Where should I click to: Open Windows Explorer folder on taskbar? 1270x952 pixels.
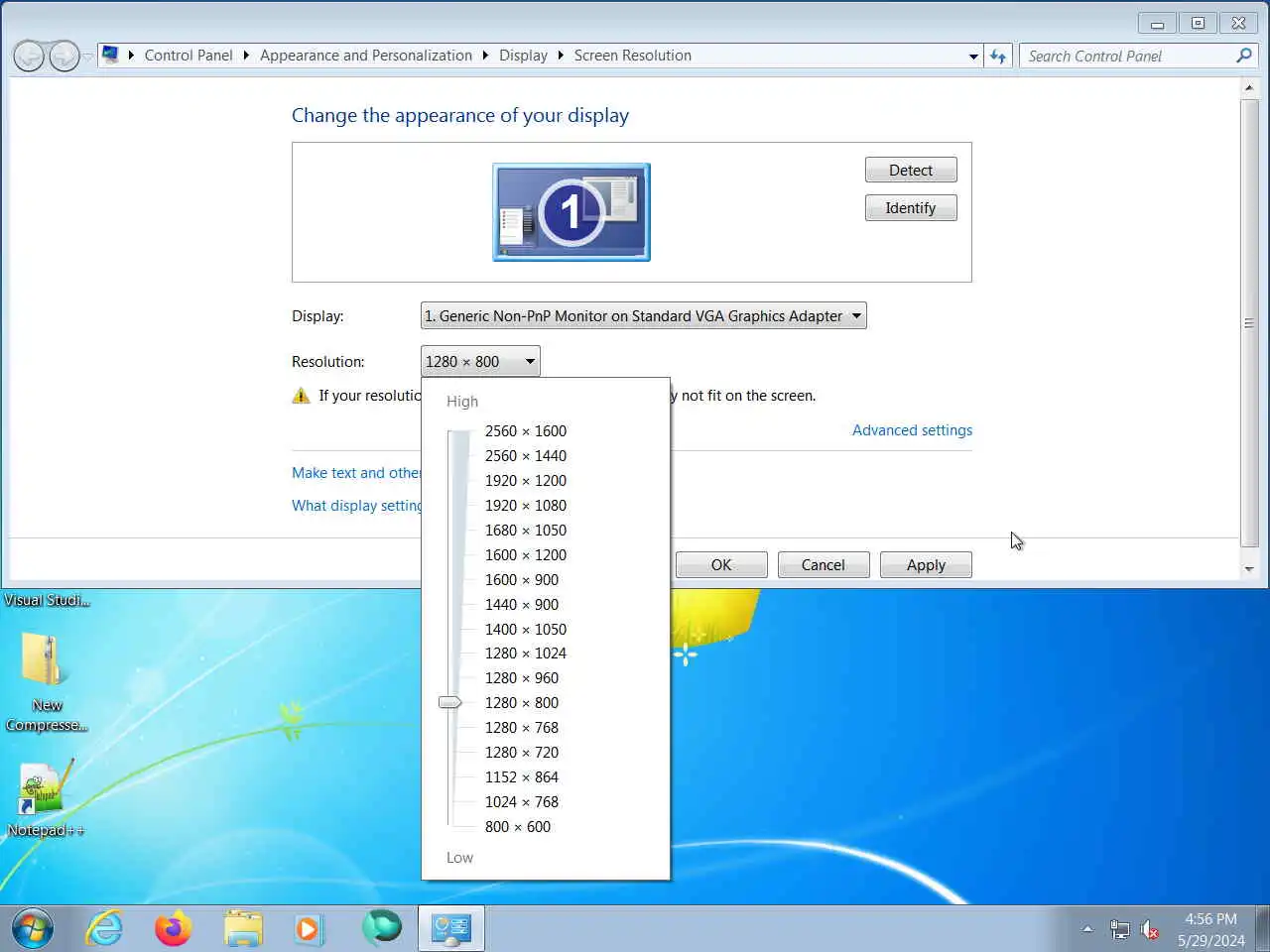[x=243, y=929]
